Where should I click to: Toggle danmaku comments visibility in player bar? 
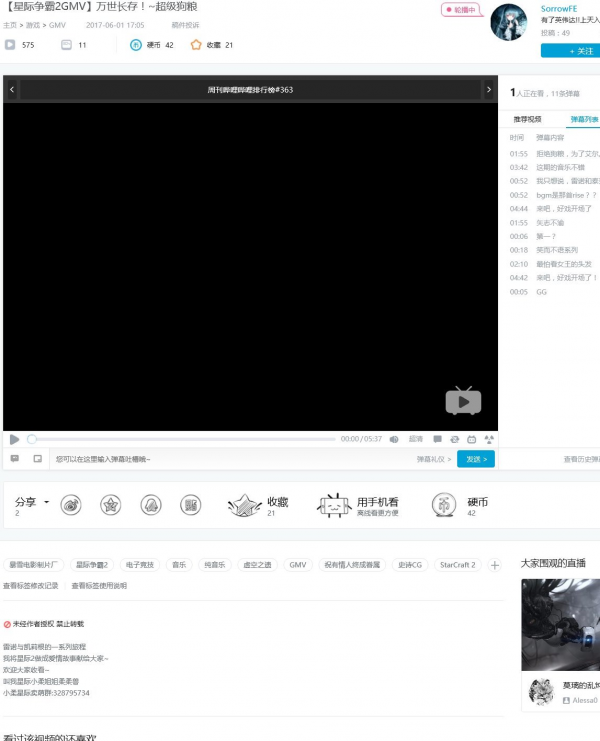(x=437, y=439)
